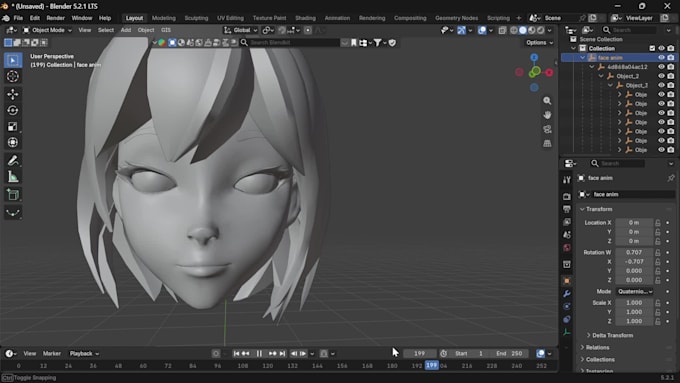Jump to the timeline start frame
The height and width of the screenshot is (383, 680).
[236, 354]
